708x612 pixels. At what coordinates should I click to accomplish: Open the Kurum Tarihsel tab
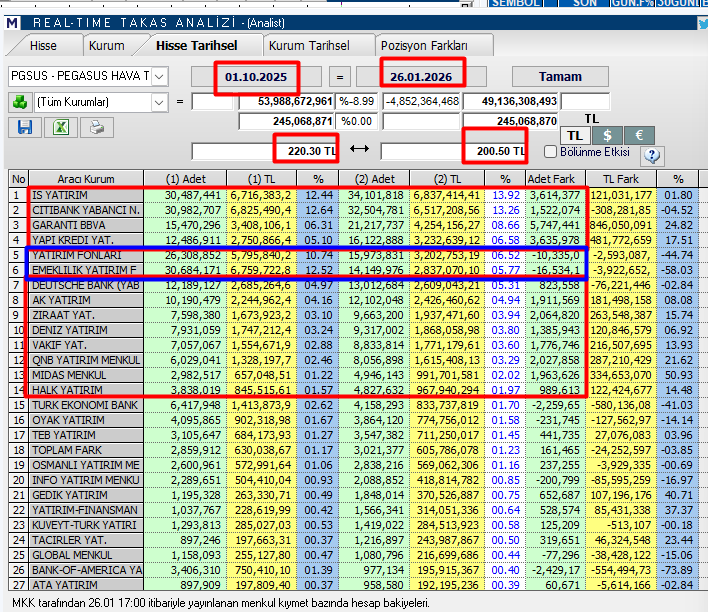pyautogui.click(x=309, y=46)
